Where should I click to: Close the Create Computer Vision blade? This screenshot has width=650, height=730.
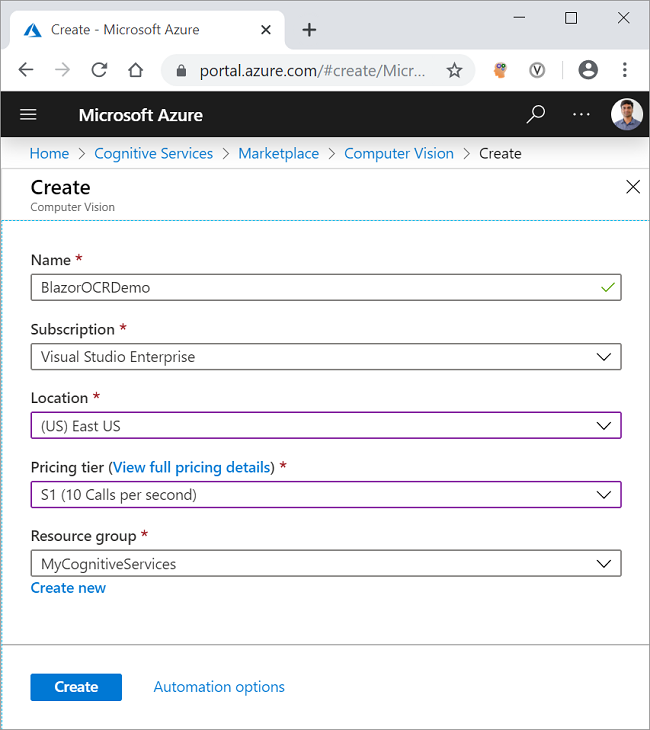pos(632,187)
